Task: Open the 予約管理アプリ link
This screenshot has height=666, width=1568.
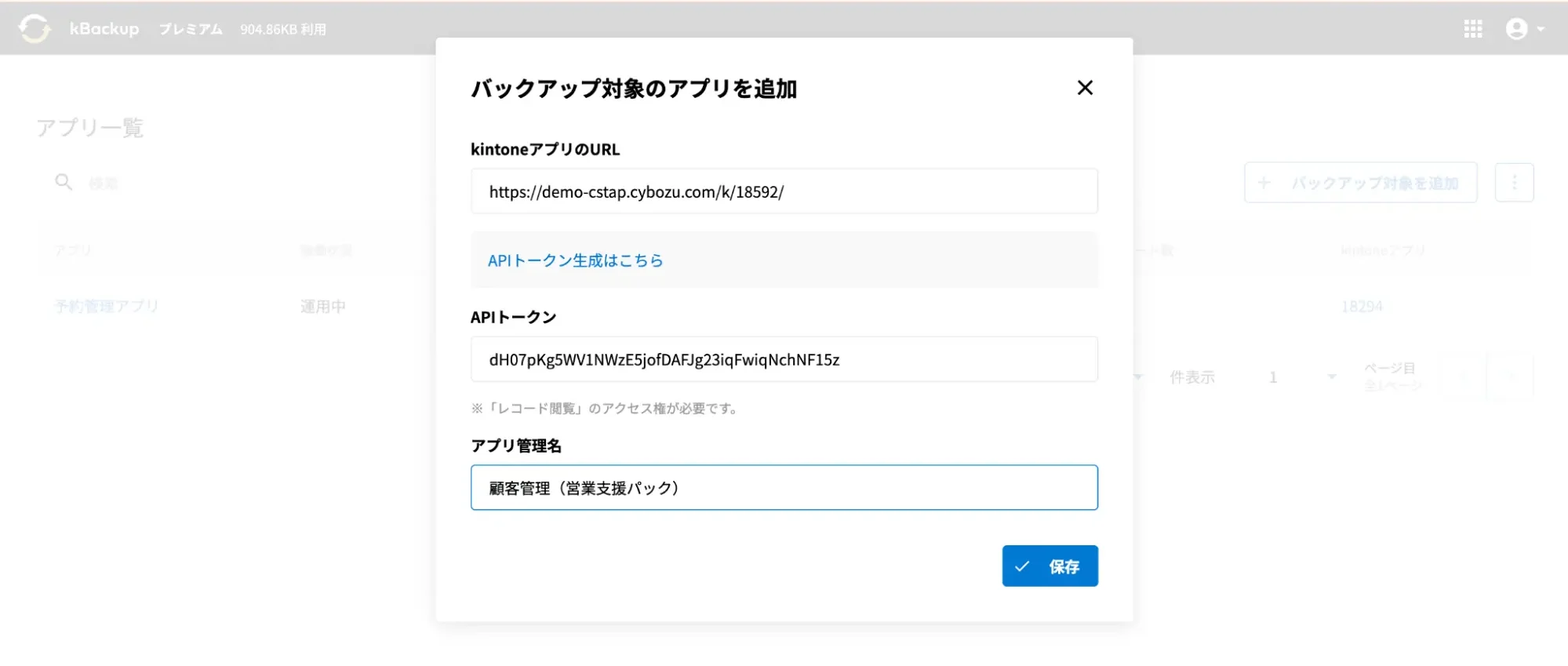Action: pos(107,306)
